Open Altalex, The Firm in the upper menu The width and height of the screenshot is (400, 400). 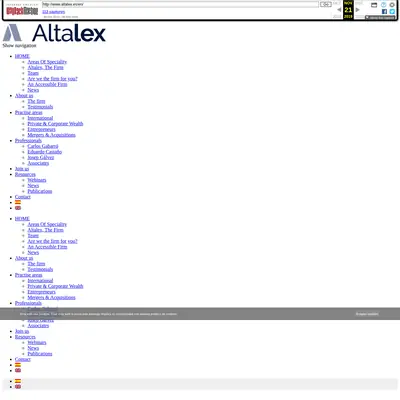(x=46, y=68)
